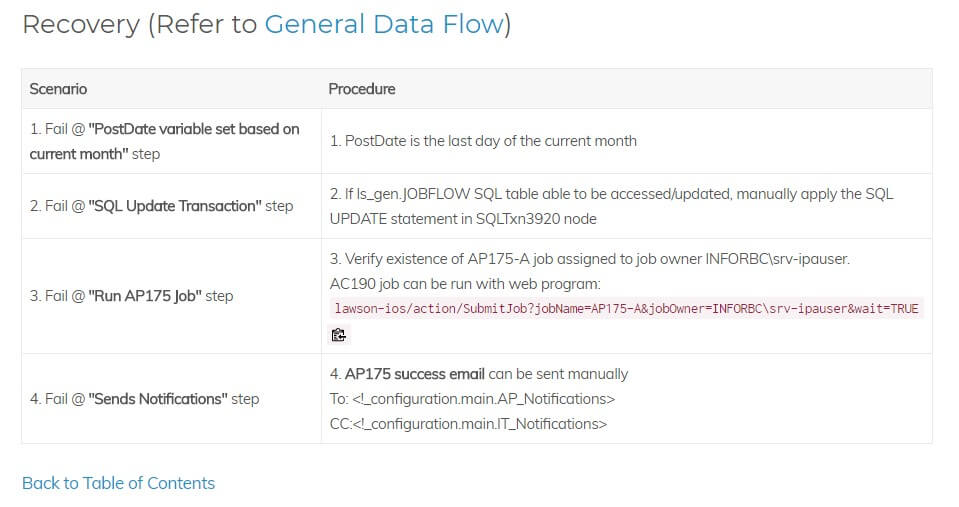This screenshot has height=507, width=959.
Task: Select the ls_gen.JOBFLOW SQL table procedure text
Action: pyautogui.click(x=612, y=194)
